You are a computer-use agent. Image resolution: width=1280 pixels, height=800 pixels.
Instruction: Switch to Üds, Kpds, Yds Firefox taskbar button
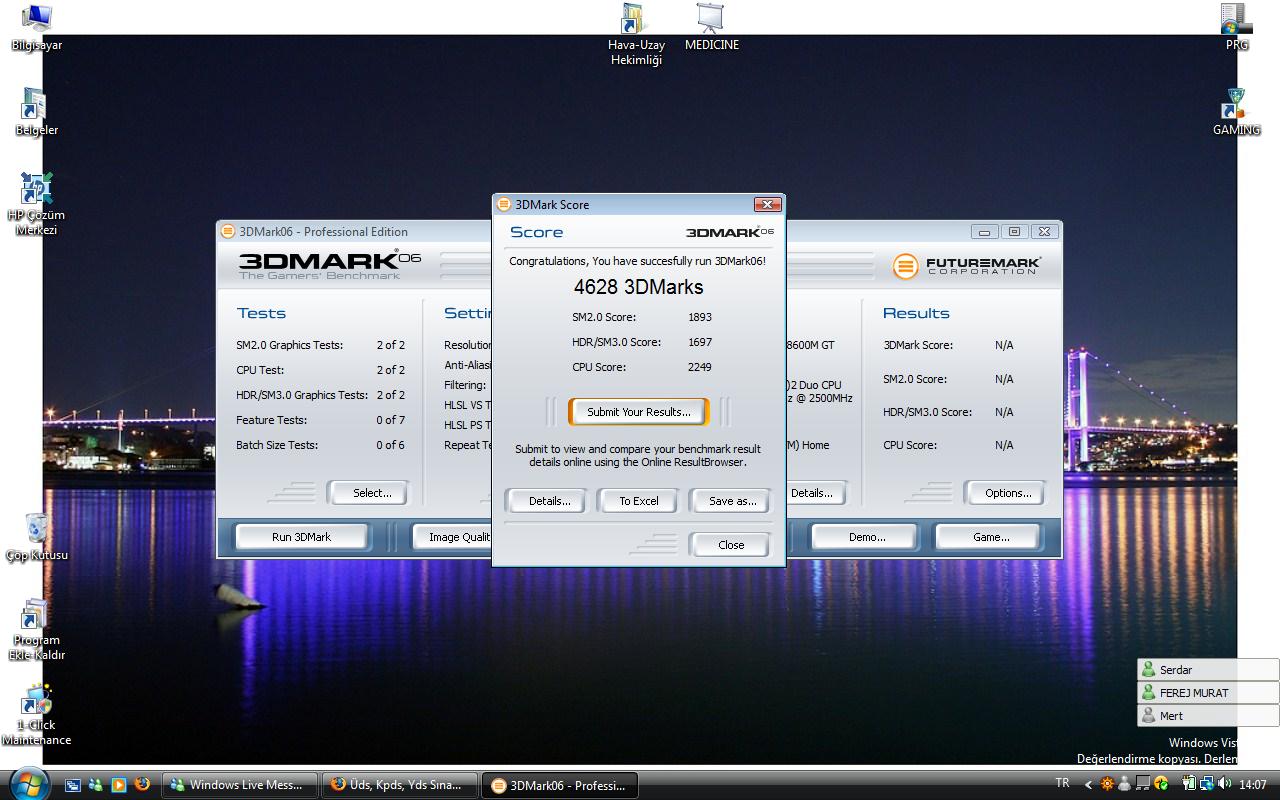400,785
